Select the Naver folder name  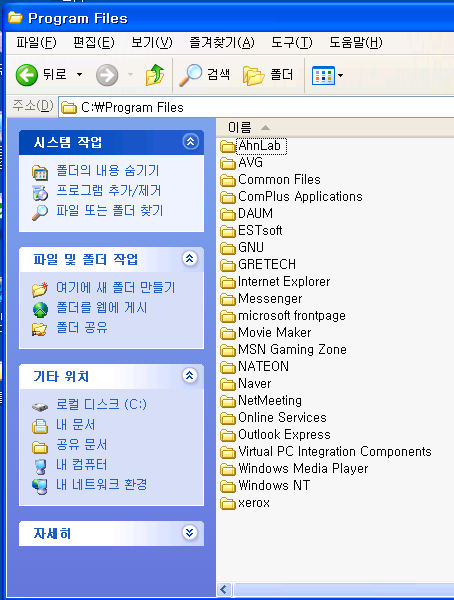[x=255, y=383]
